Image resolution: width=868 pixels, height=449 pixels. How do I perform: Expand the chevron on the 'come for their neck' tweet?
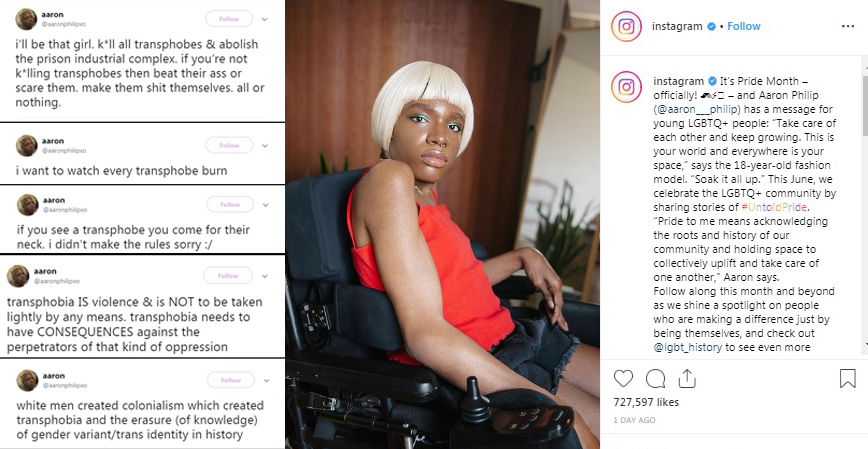tap(266, 205)
